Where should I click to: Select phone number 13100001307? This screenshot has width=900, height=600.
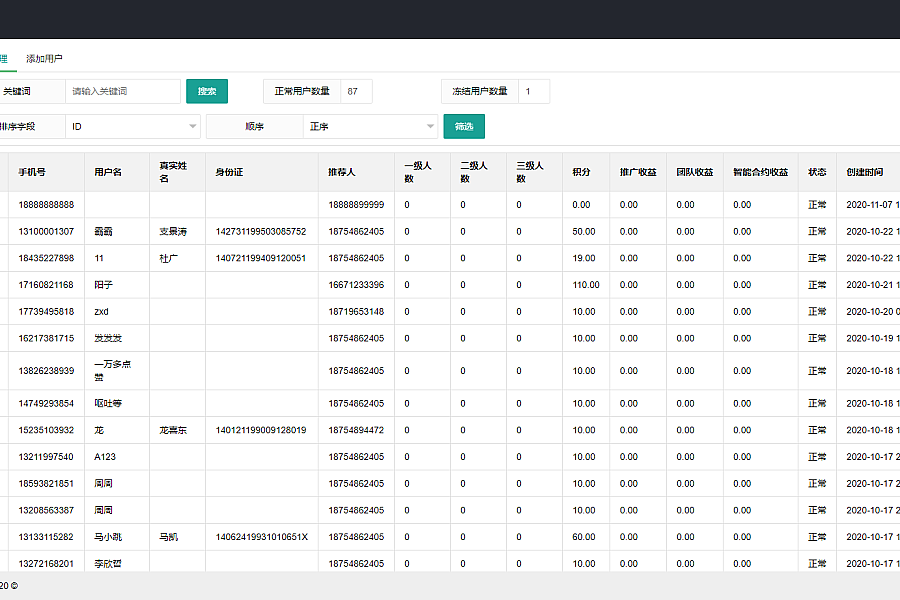[46, 231]
